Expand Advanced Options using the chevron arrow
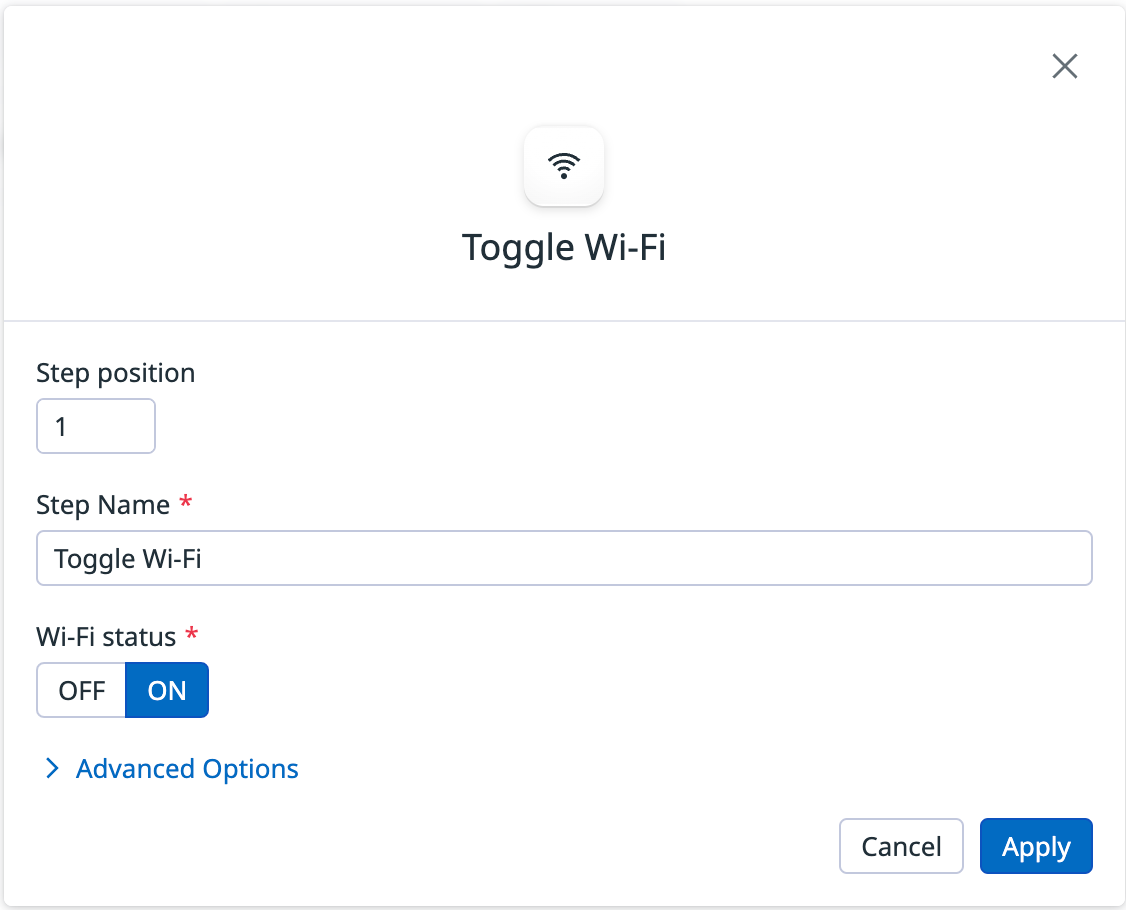The image size is (1126, 910). (x=52, y=769)
